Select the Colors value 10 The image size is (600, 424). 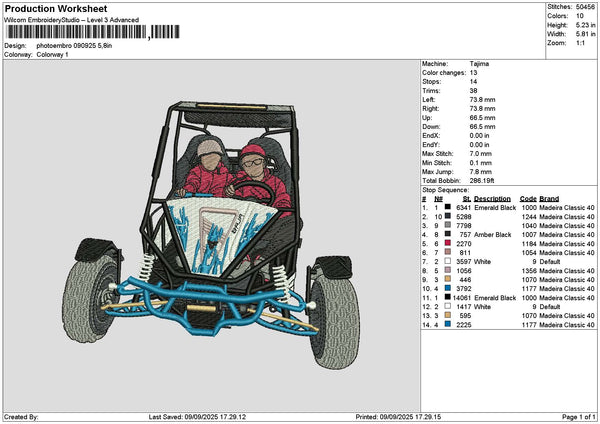coord(580,16)
